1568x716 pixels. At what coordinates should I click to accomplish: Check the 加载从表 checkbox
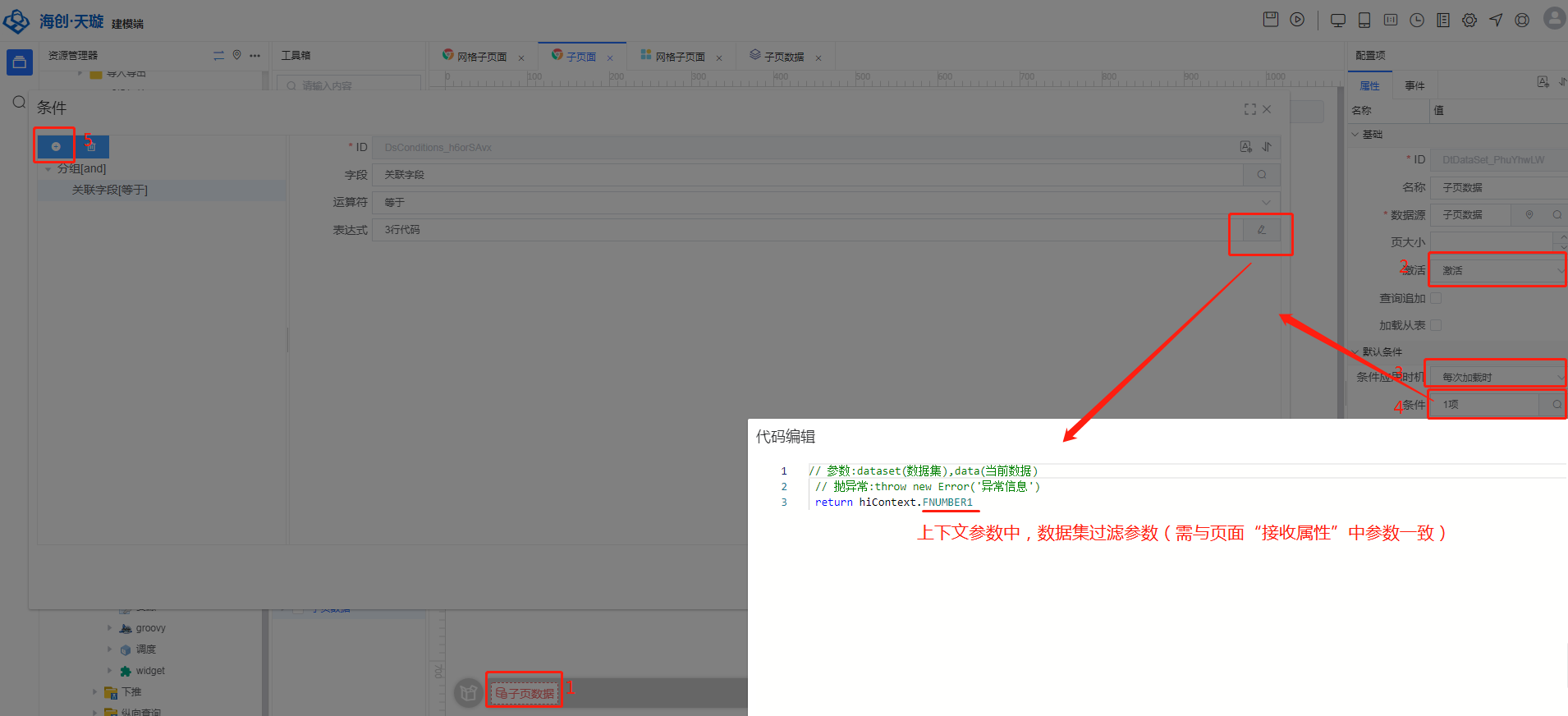coord(1436,325)
